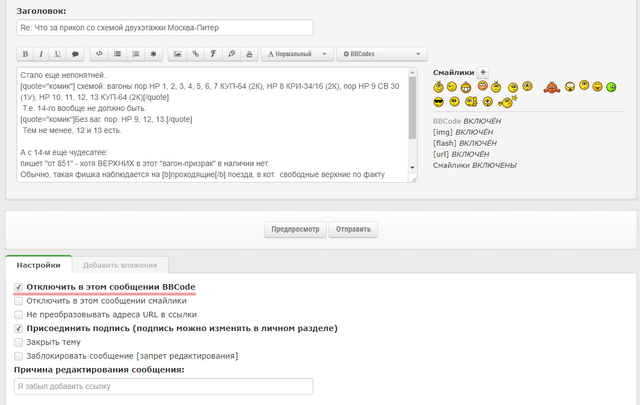Insert an image using the picture icon

click(178, 53)
